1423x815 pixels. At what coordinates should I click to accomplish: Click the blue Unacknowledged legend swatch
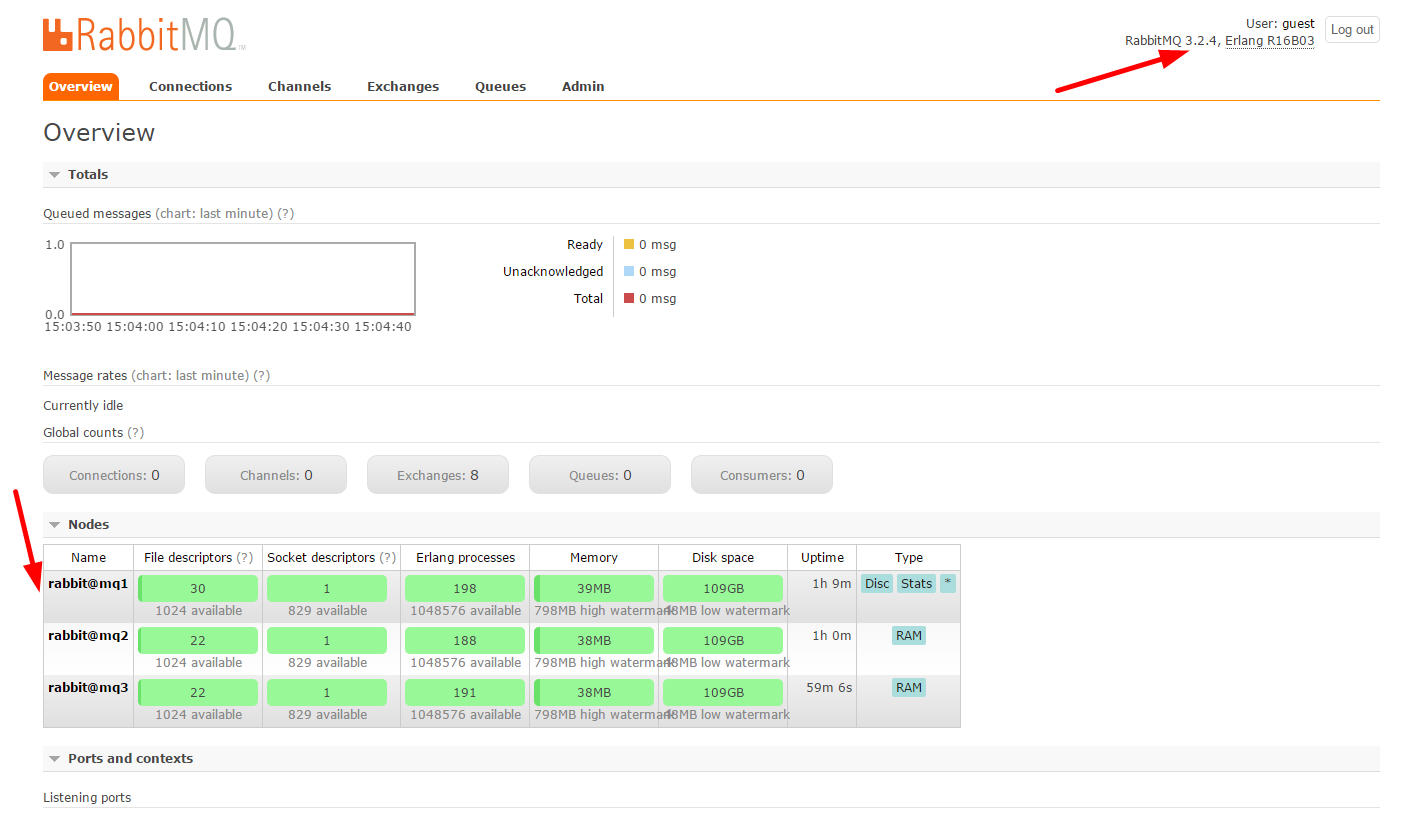629,271
